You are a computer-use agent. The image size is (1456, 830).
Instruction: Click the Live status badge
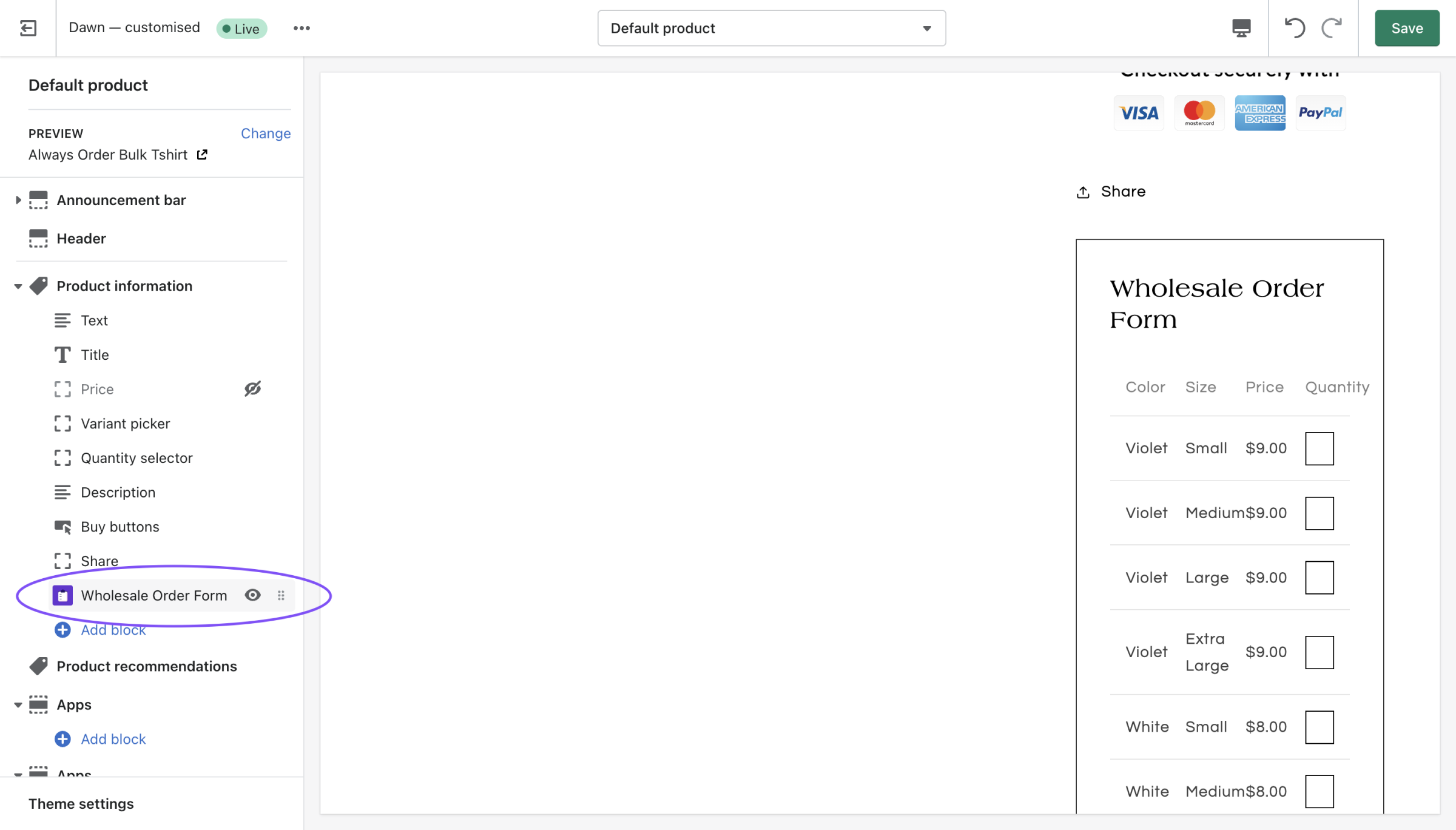[x=241, y=29]
